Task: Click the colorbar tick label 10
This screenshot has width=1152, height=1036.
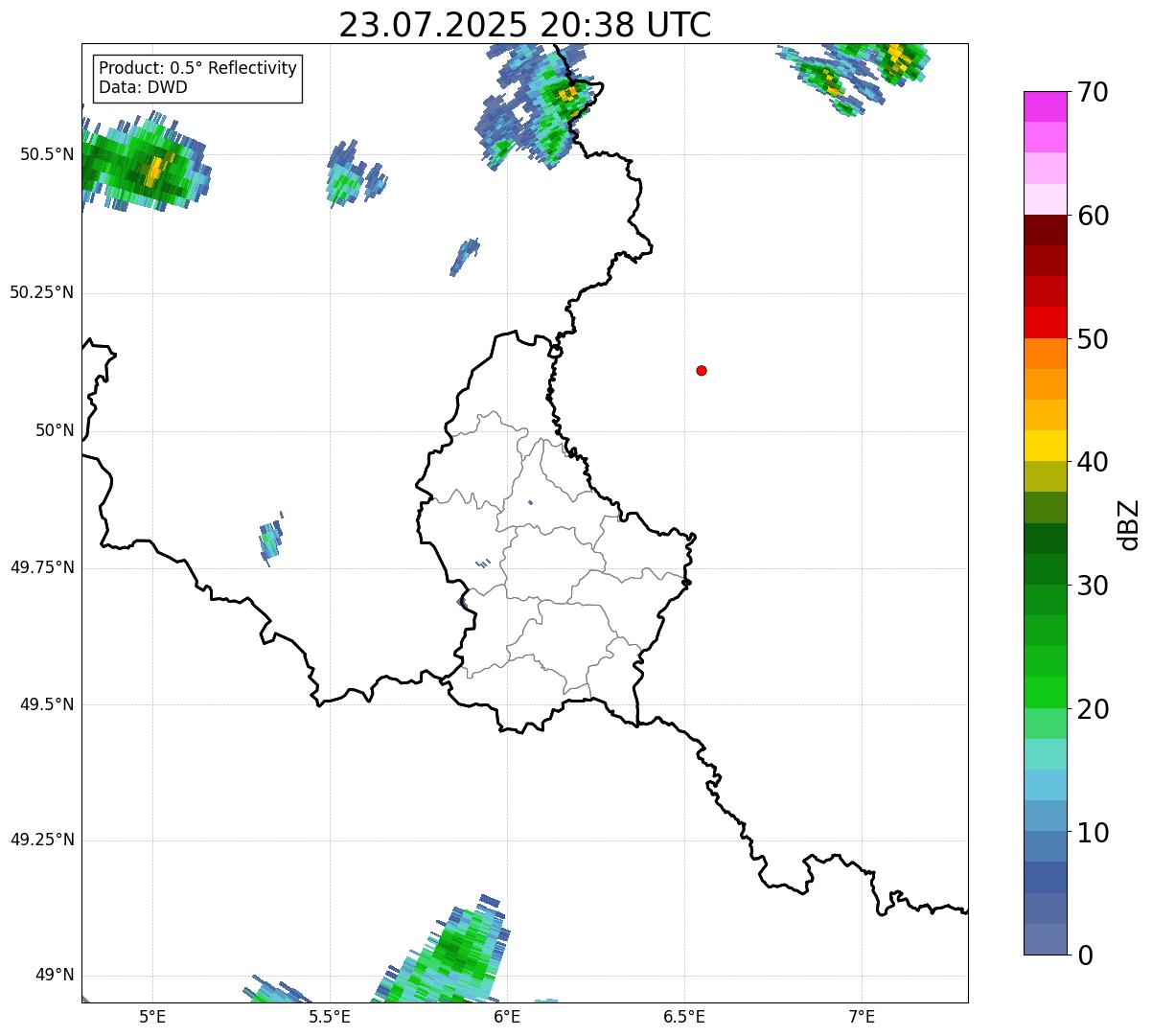Action: (1093, 833)
